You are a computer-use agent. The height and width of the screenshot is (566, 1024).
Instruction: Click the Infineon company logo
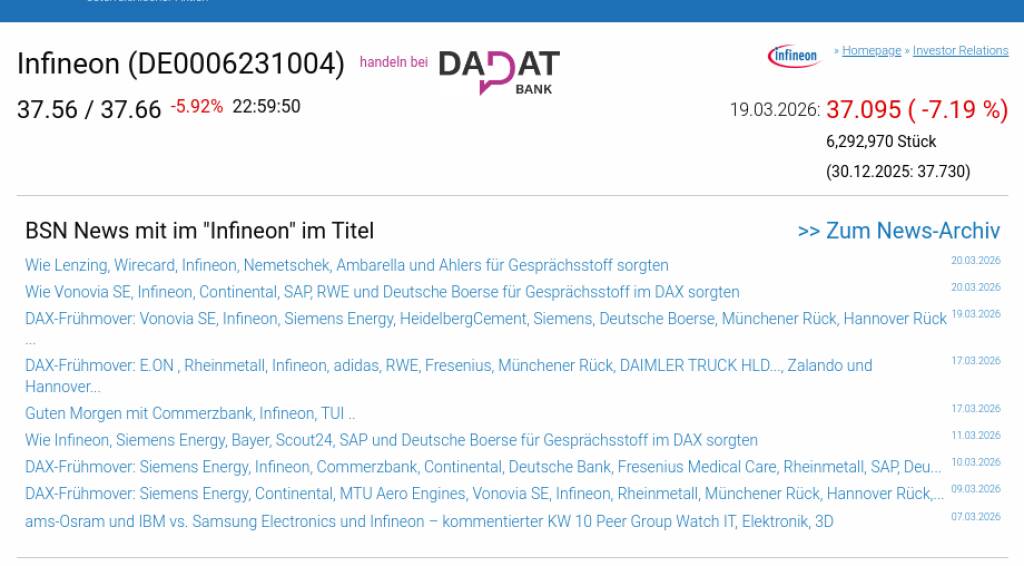[793, 56]
